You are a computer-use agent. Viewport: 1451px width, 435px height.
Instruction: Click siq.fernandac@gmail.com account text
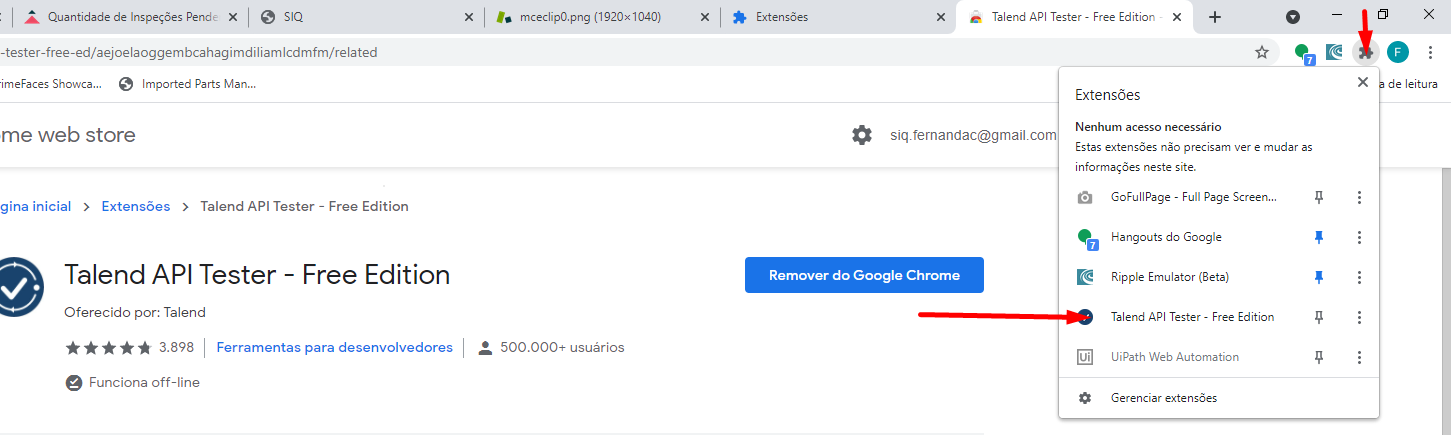click(973, 135)
